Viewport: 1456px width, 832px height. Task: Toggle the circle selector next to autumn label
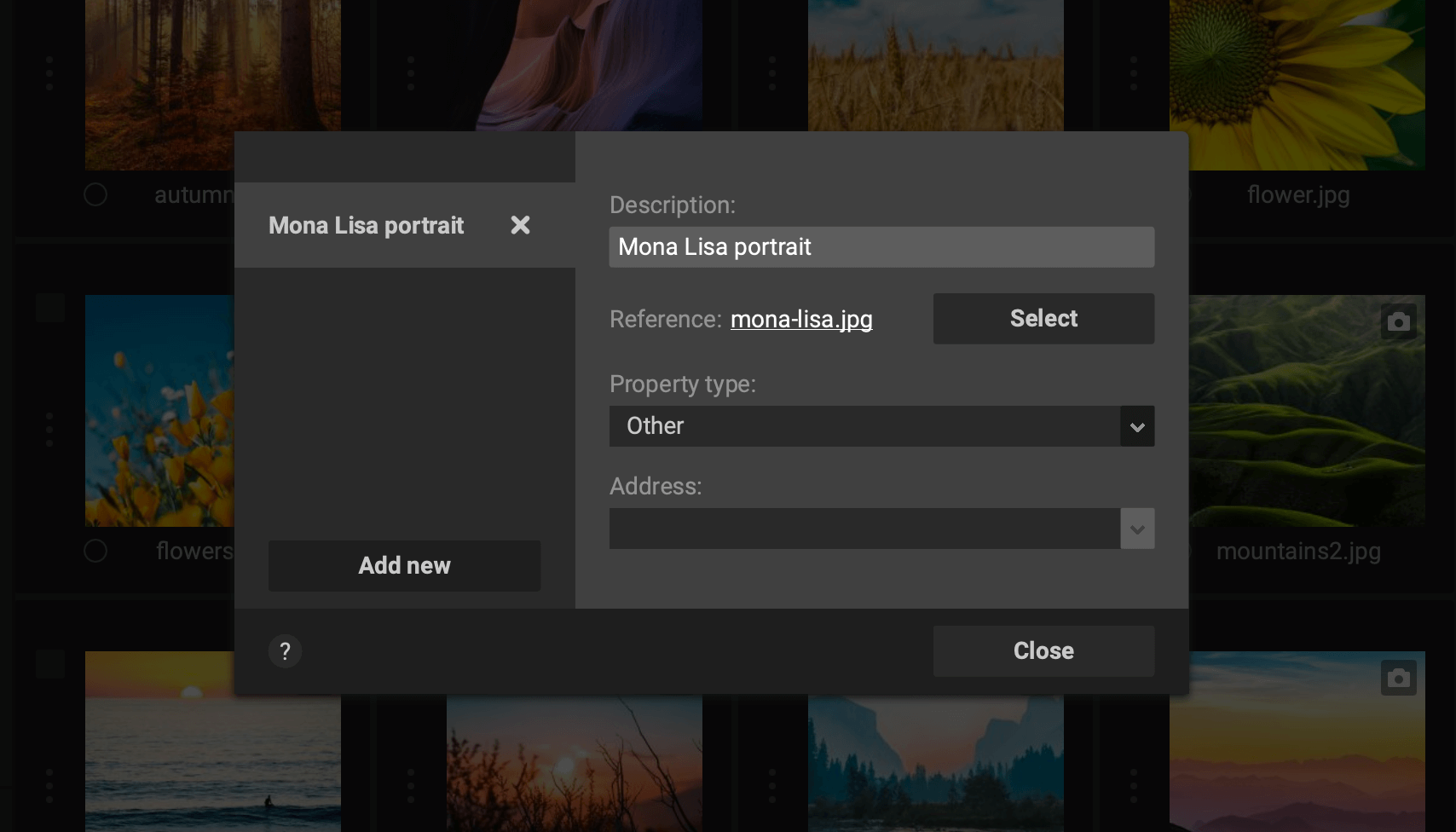(95, 195)
